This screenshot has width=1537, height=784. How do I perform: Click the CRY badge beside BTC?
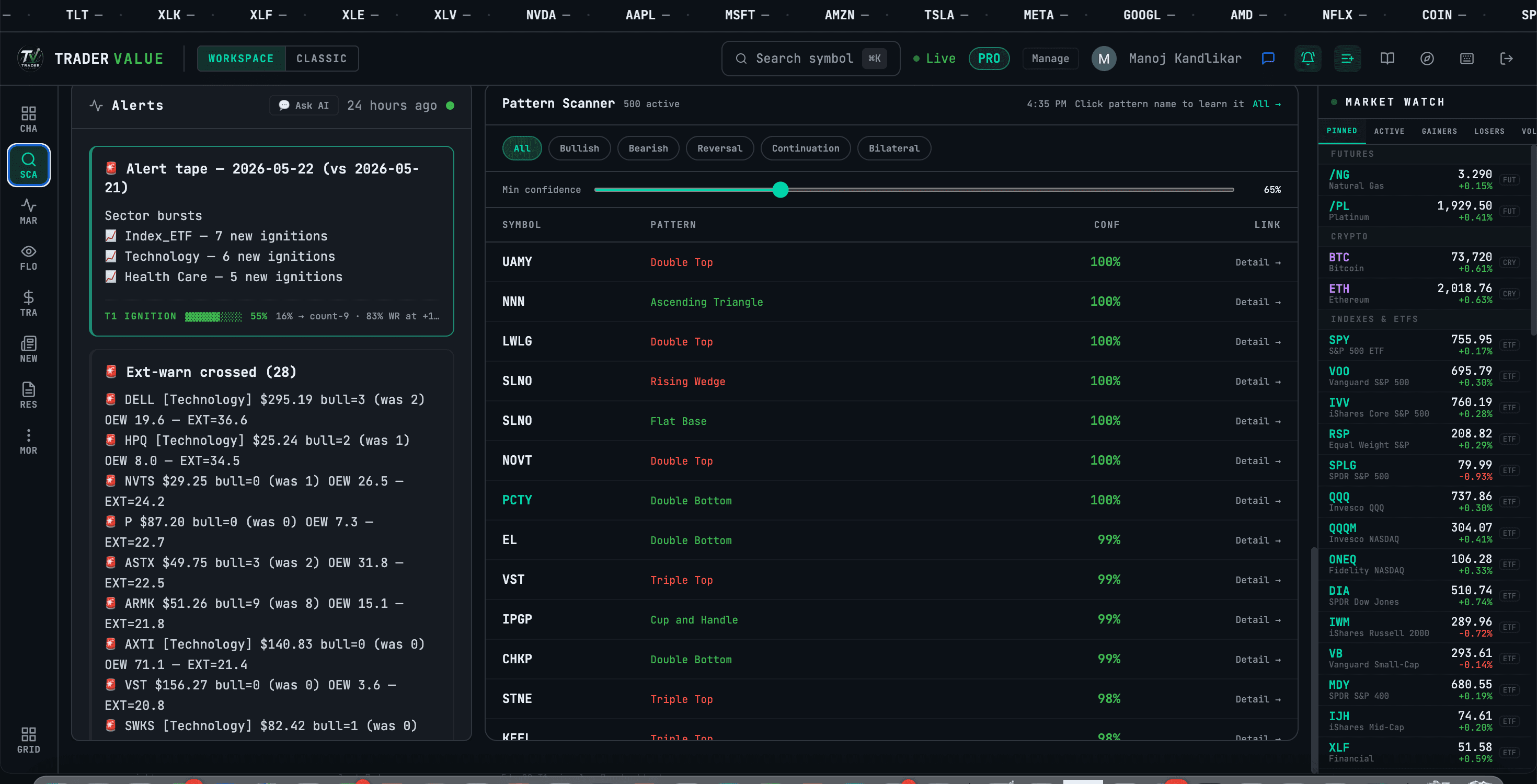pyautogui.click(x=1510, y=262)
